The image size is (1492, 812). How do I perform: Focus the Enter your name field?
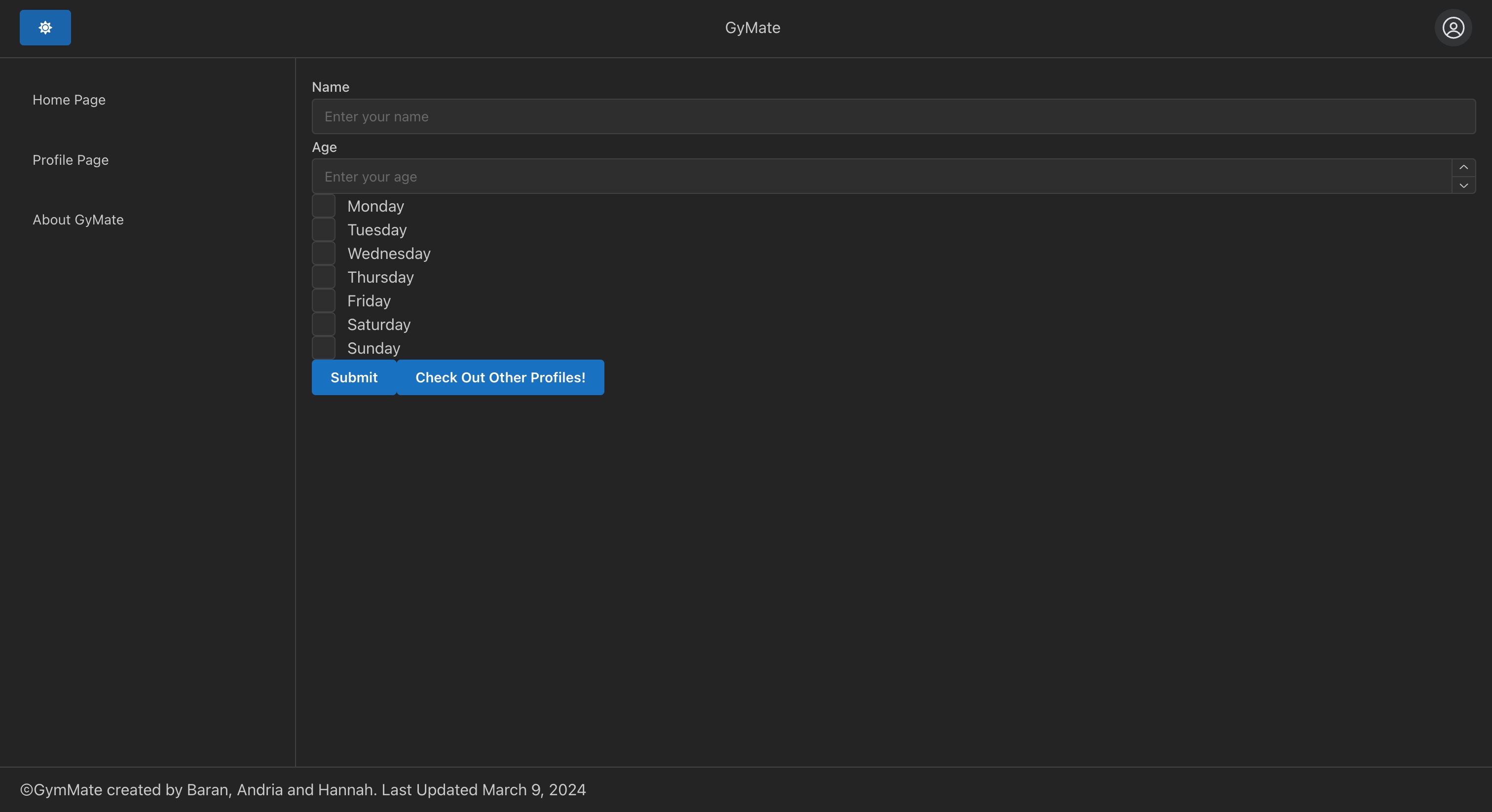pyautogui.click(x=892, y=117)
